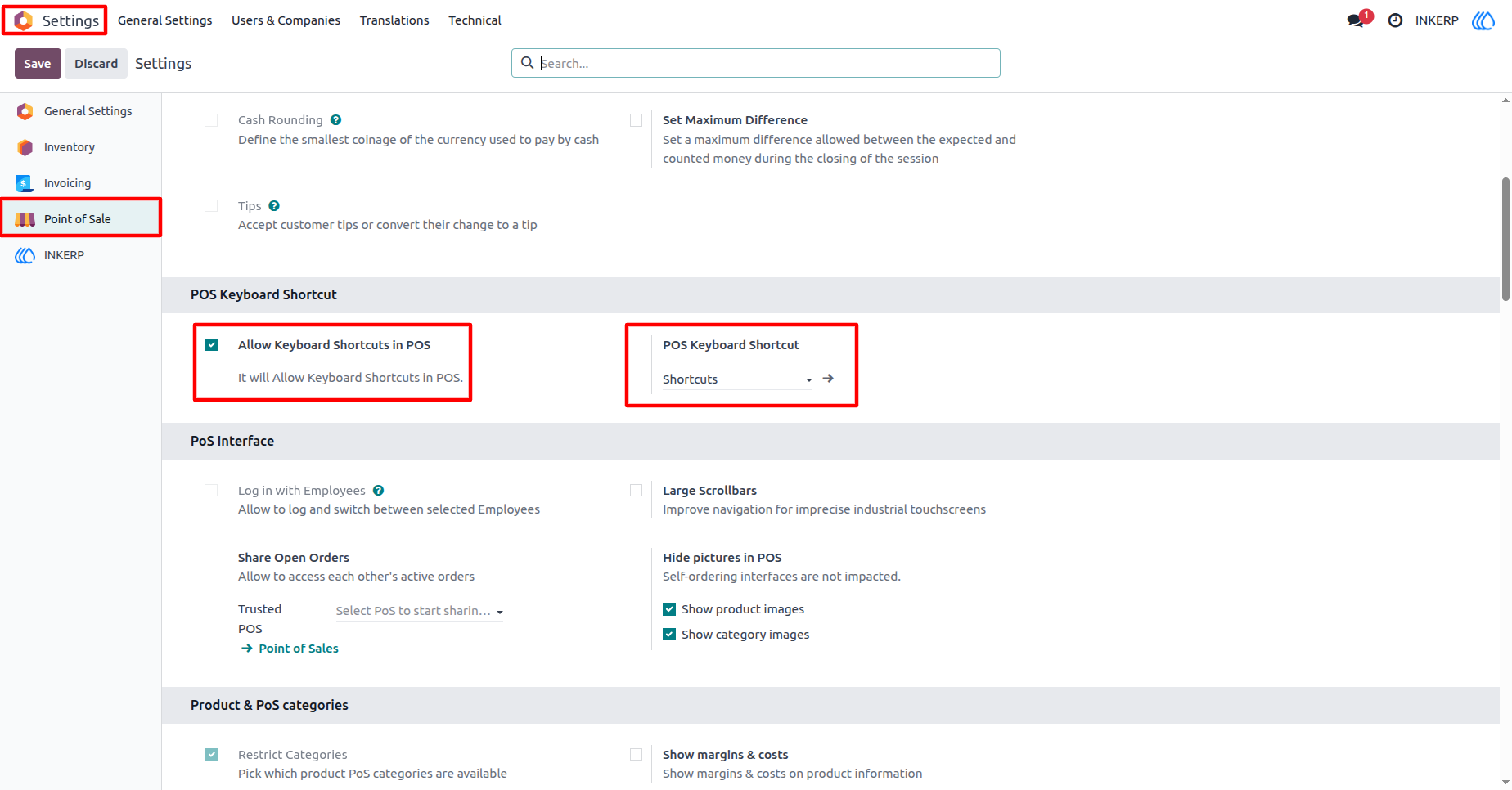Click the settings Search field

755,63
